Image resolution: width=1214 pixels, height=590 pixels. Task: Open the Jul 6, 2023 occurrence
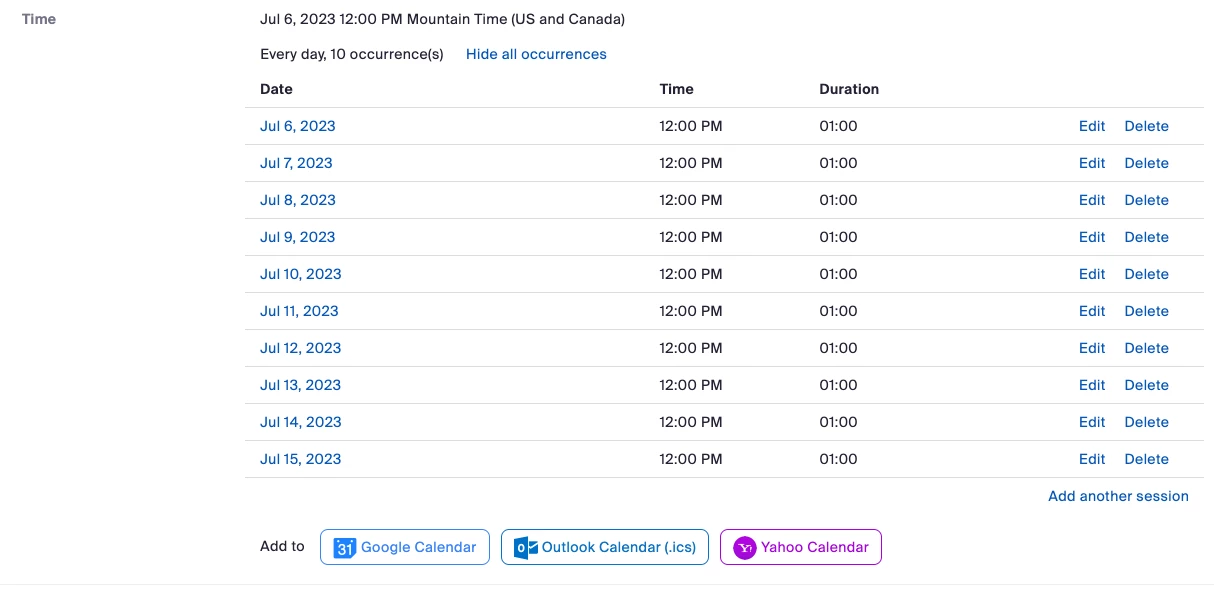point(298,126)
